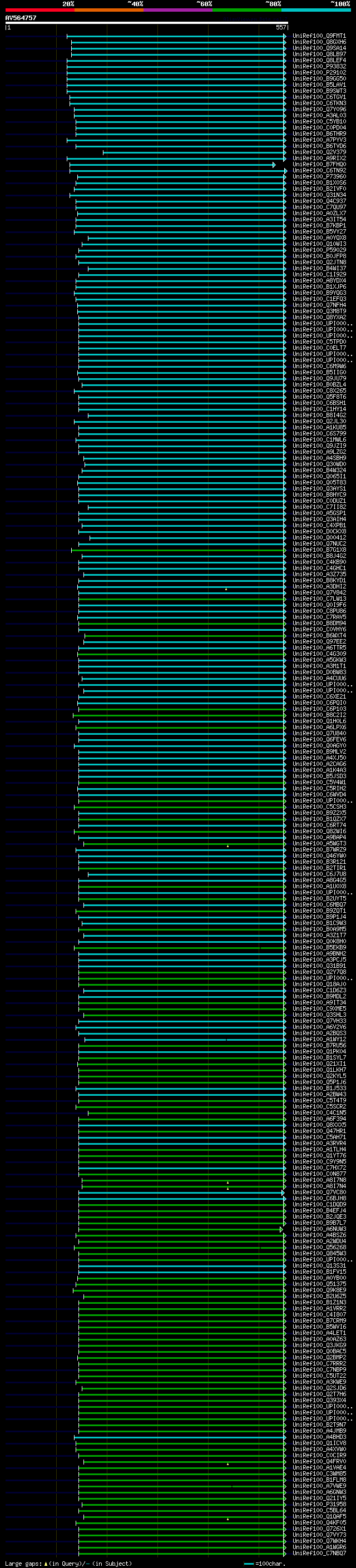Open hit UniRef100_A9RIX2
This screenshot has height=1568, width=356.
319,159
